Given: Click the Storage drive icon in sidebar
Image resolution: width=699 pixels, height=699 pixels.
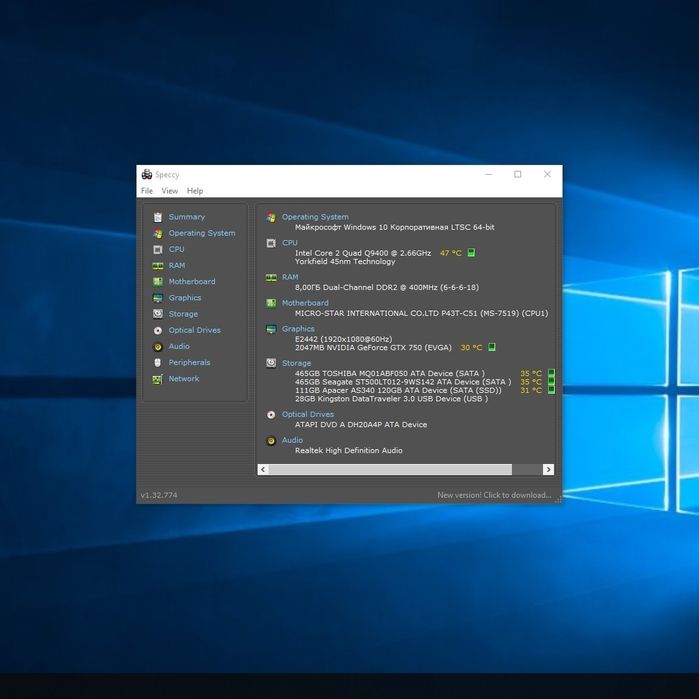Looking at the screenshot, I should click(x=158, y=314).
